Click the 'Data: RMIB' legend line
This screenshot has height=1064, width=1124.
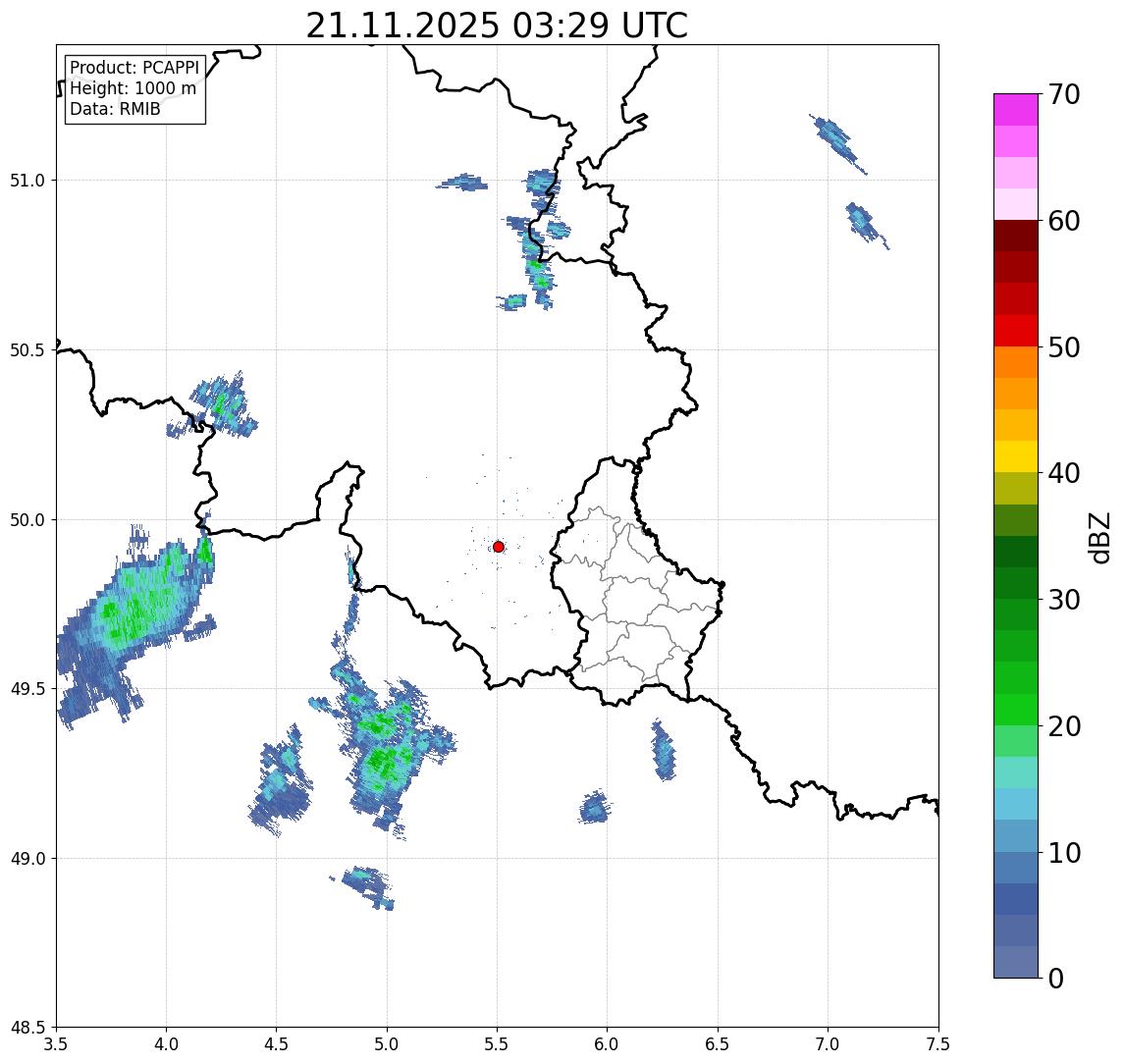tap(115, 109)
